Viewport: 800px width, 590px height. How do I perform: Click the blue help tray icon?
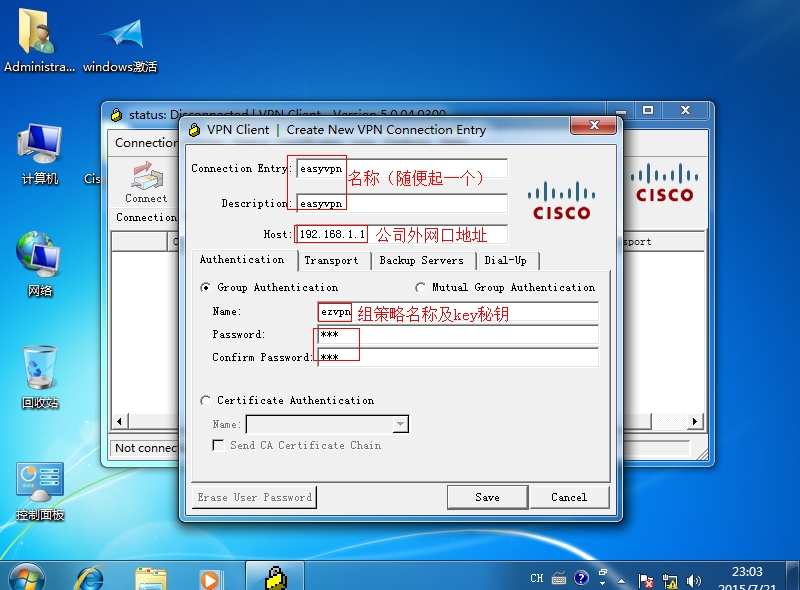(x=581, y=578)
